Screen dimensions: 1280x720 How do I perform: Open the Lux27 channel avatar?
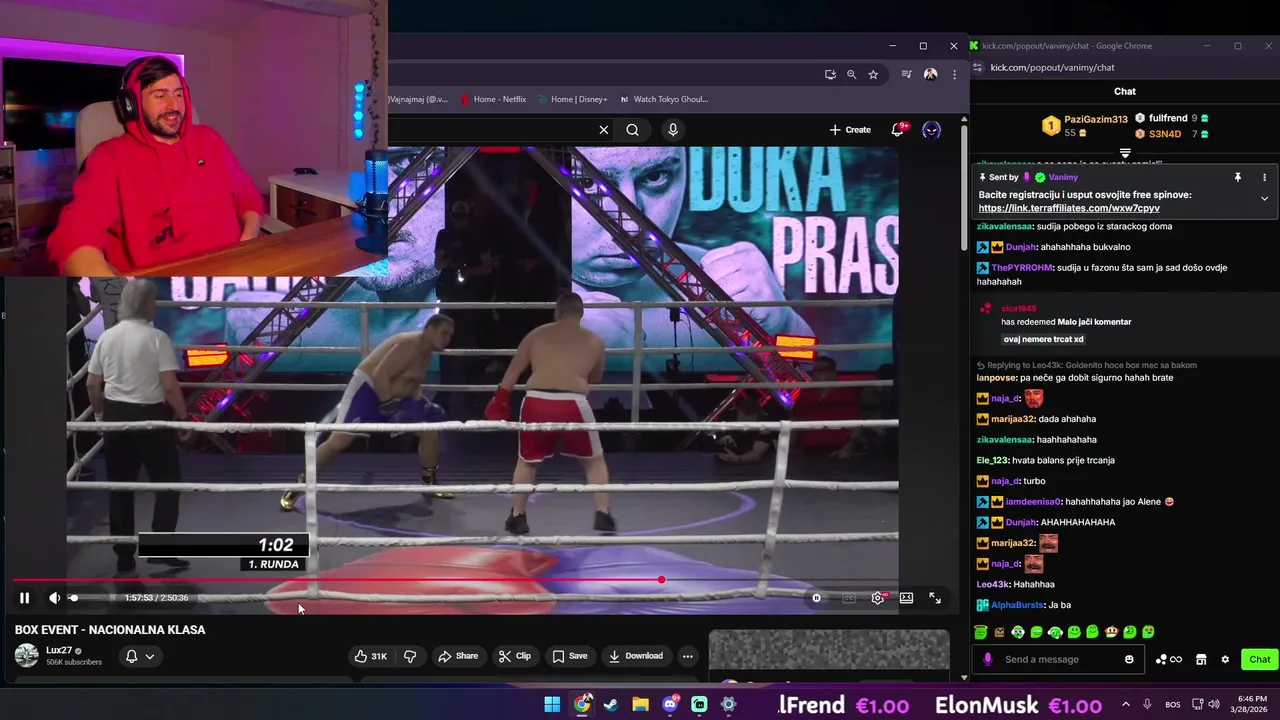click(27, 656)
